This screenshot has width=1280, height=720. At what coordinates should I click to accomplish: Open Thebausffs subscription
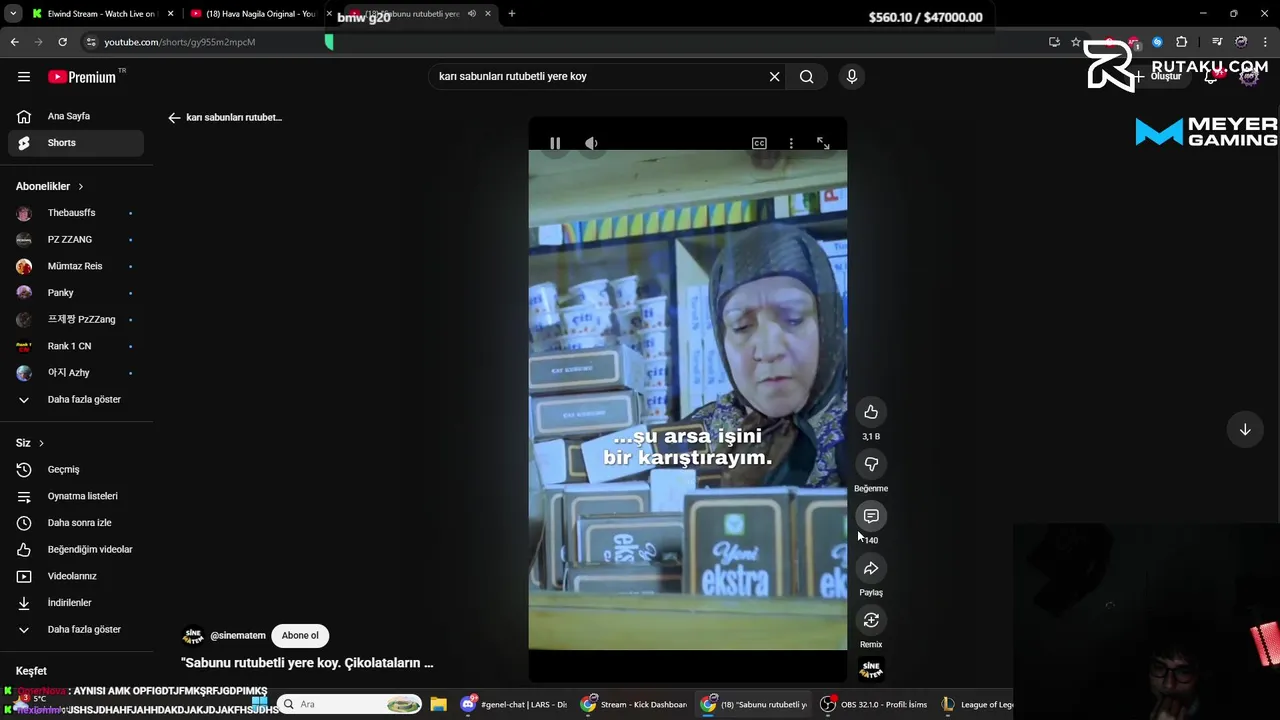click(76, 213)
